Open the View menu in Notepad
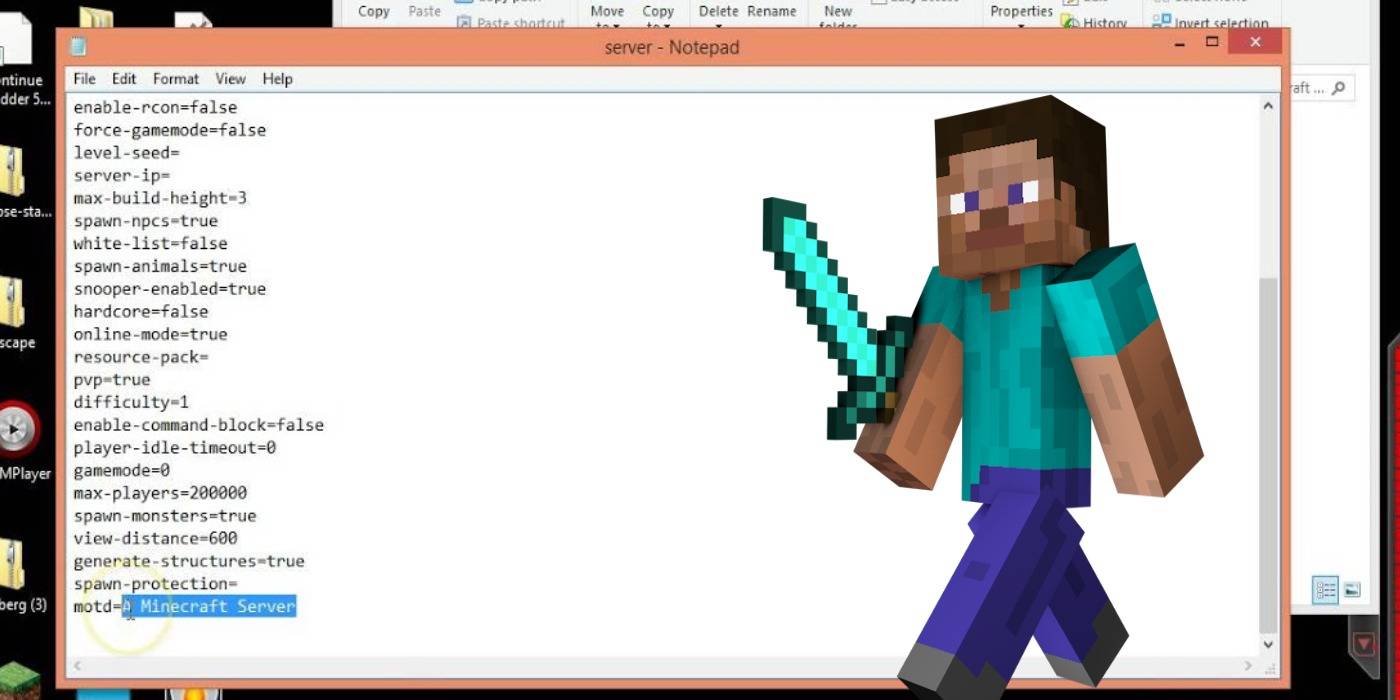The image size is (1400, 700). click(231, 78)
